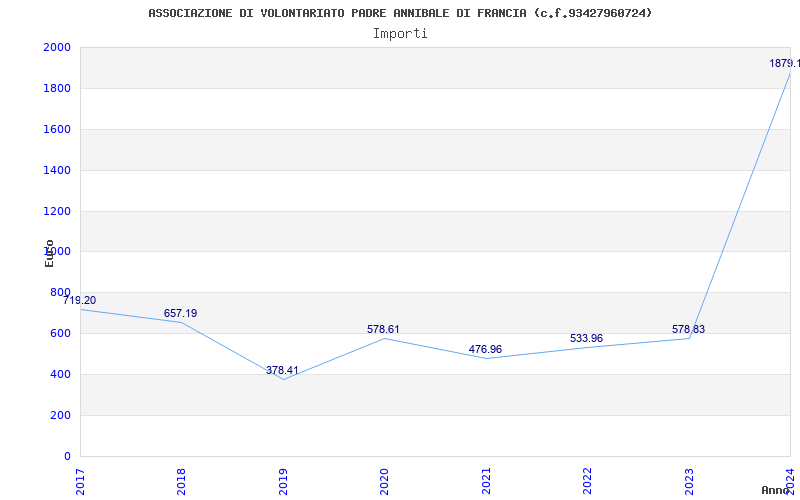This screenshot has height=500, width=800.
Task: Click the 0 value on the y-axis
Action: coord(67,457)
